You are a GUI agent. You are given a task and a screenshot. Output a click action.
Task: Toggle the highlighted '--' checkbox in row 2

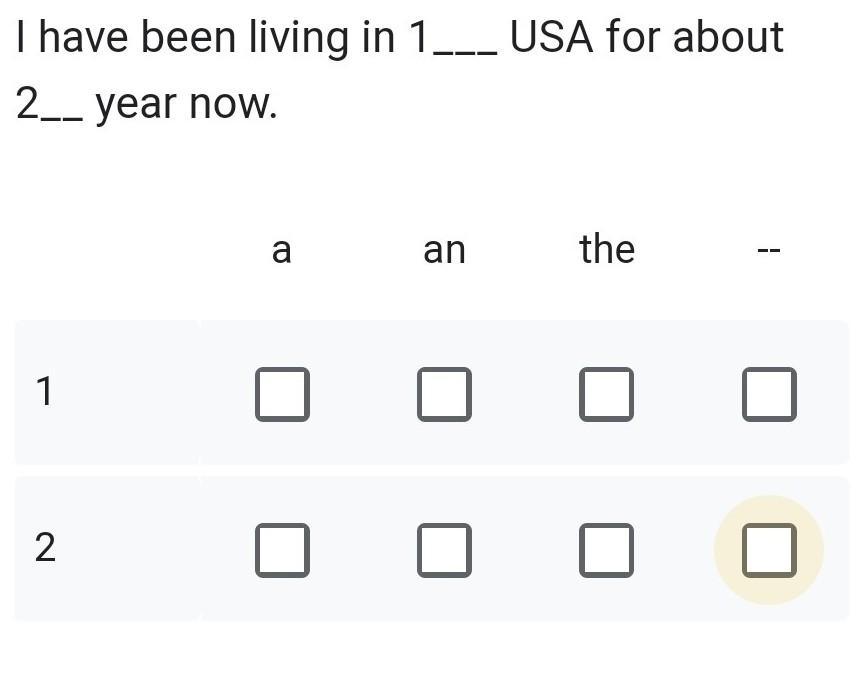[x=769, y=550]
